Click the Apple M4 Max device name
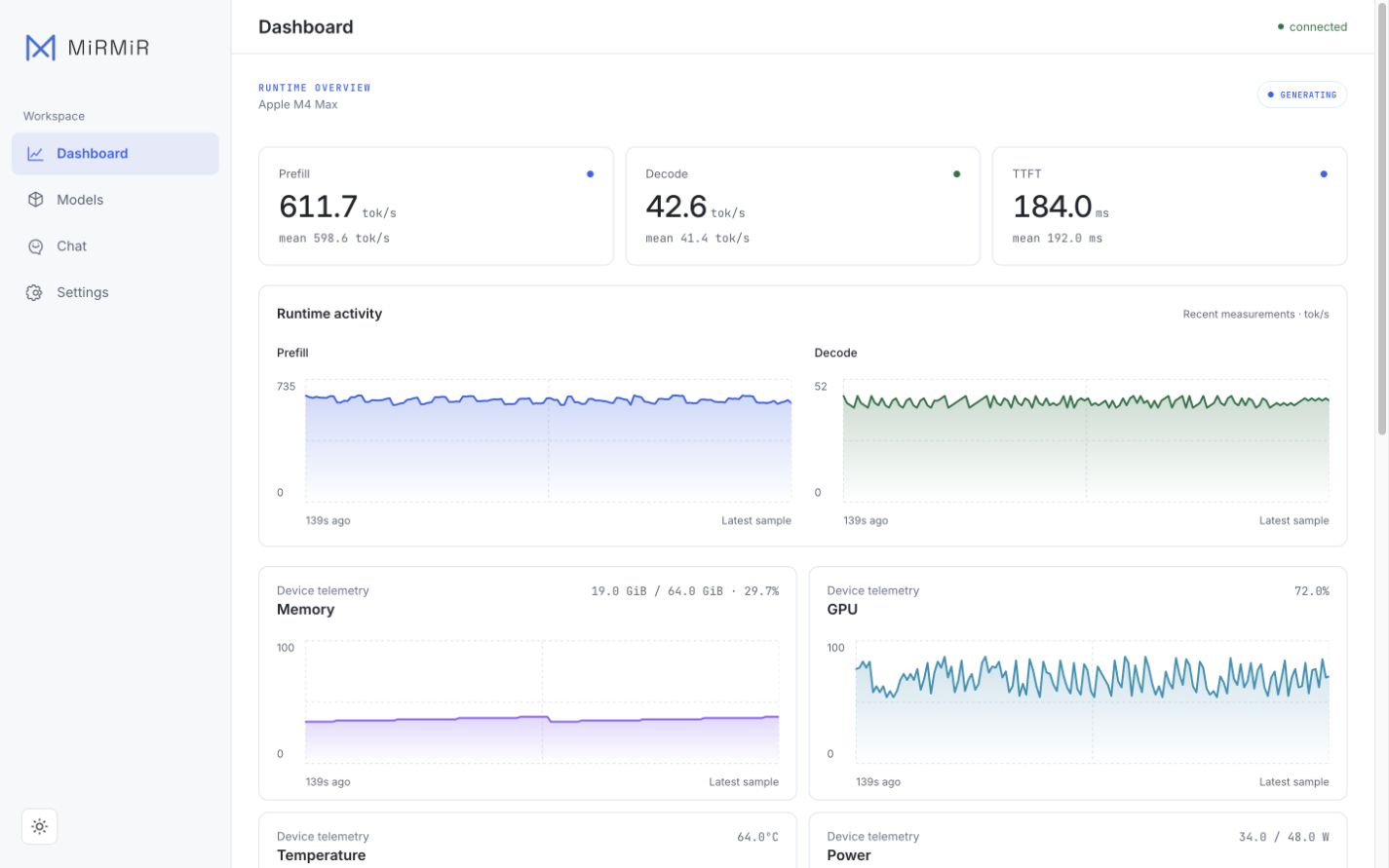Screen dimensions: 1389x868 tap(298, 105)
